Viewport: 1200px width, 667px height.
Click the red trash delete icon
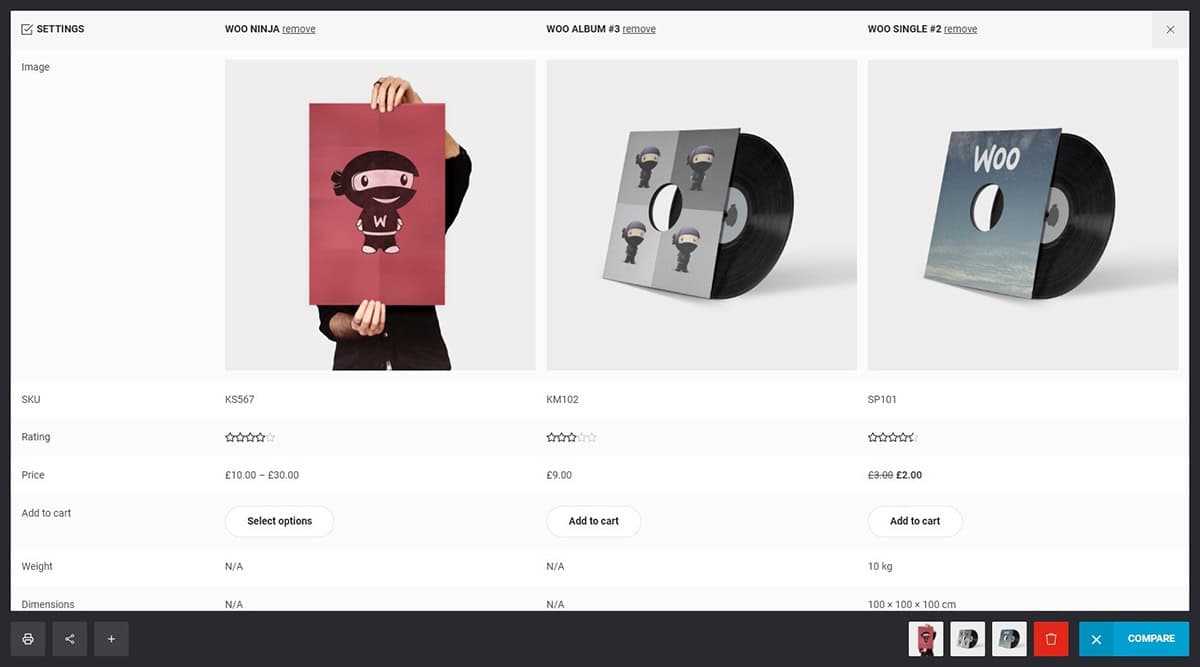point(1051,639)
